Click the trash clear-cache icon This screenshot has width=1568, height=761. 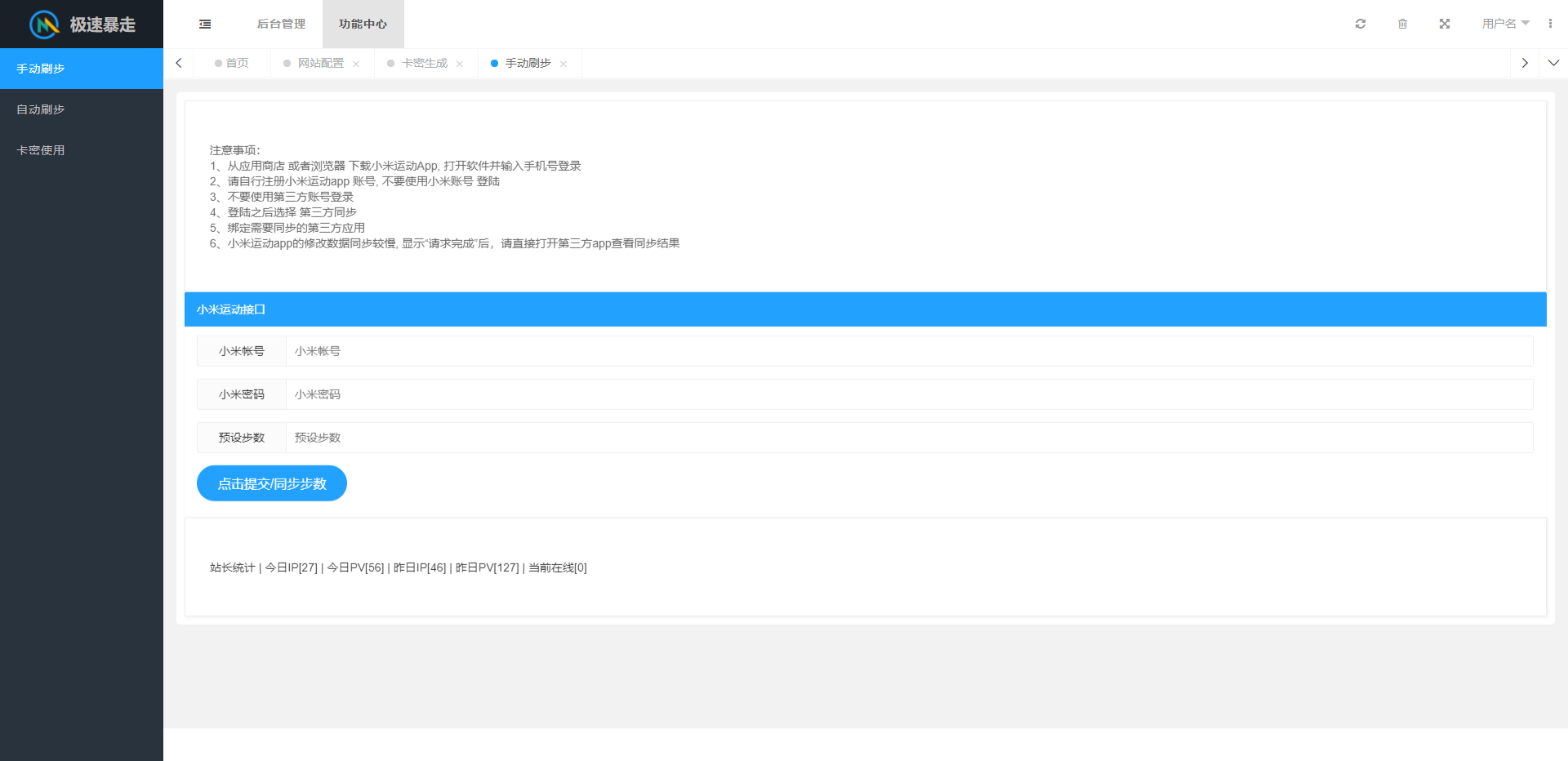[x=1402, y=24]
